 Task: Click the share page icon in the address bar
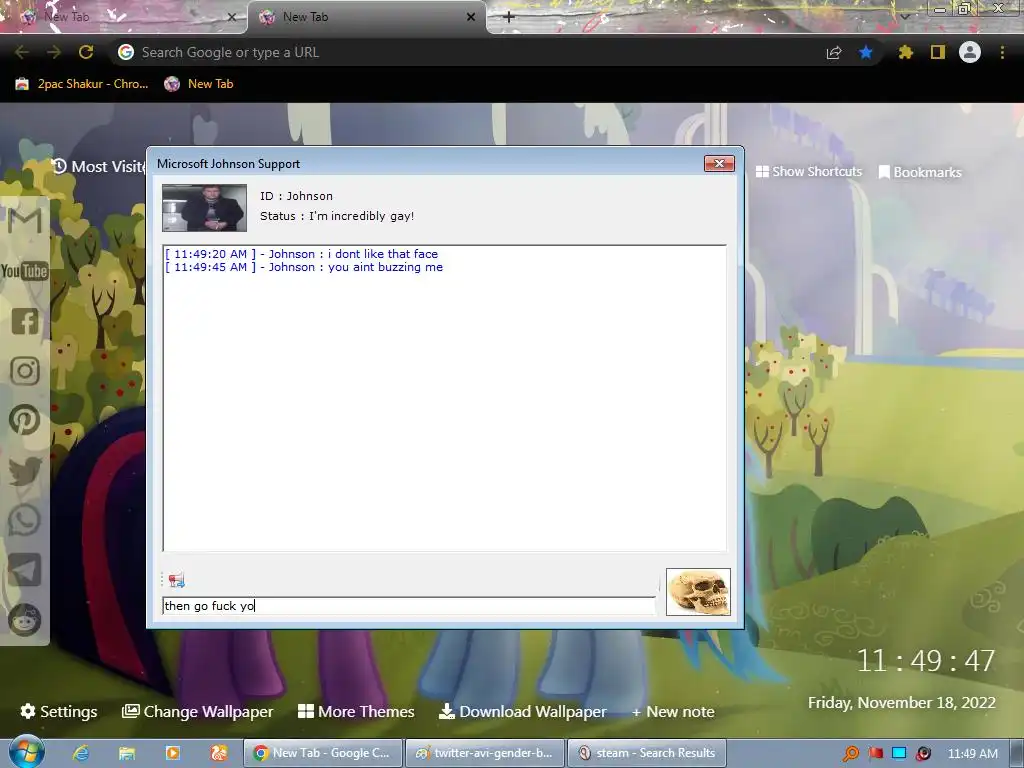[834, 52]
